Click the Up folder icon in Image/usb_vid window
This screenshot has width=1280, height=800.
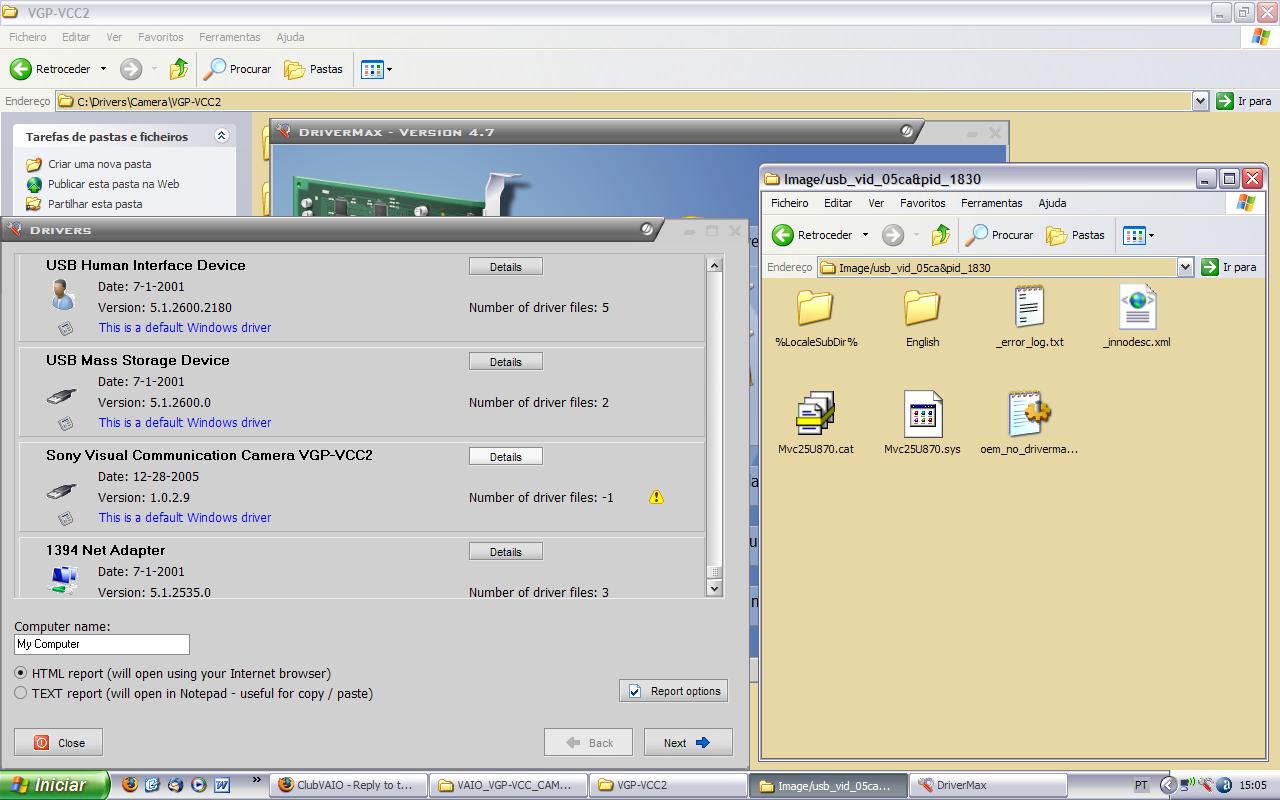click(940, 235)
